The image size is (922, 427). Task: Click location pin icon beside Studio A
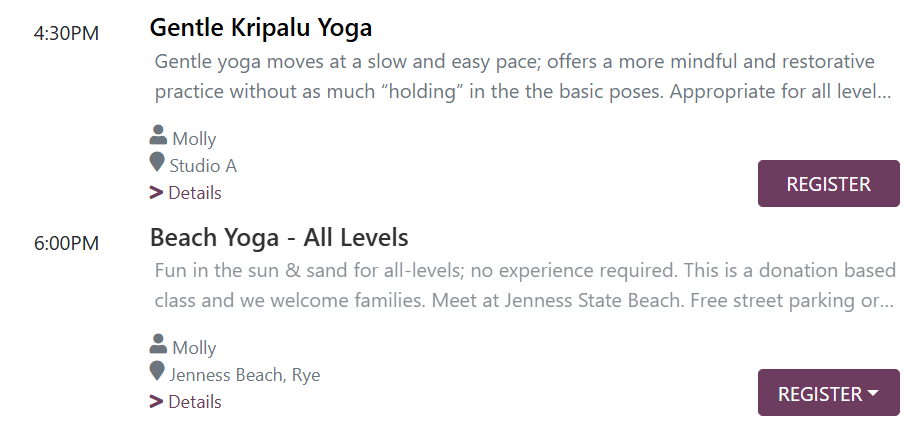pyautogui.click(x=157, y=163)
